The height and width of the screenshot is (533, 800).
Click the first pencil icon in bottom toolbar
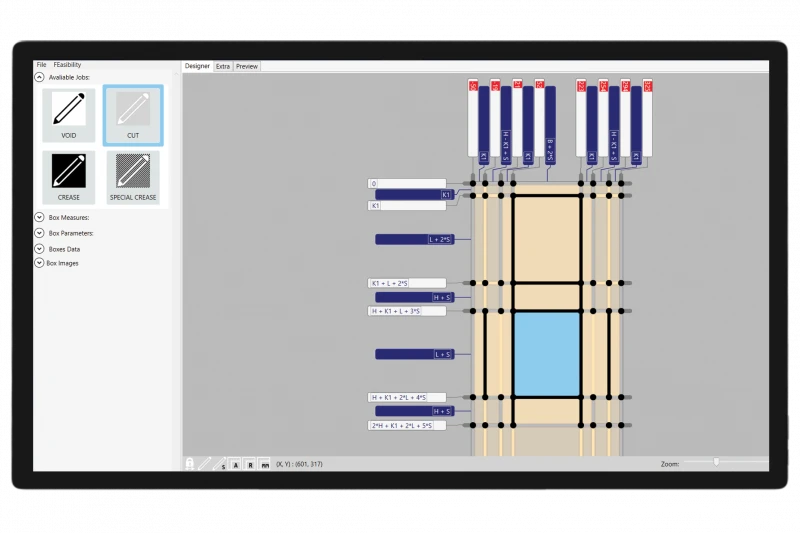click(206, 464)
